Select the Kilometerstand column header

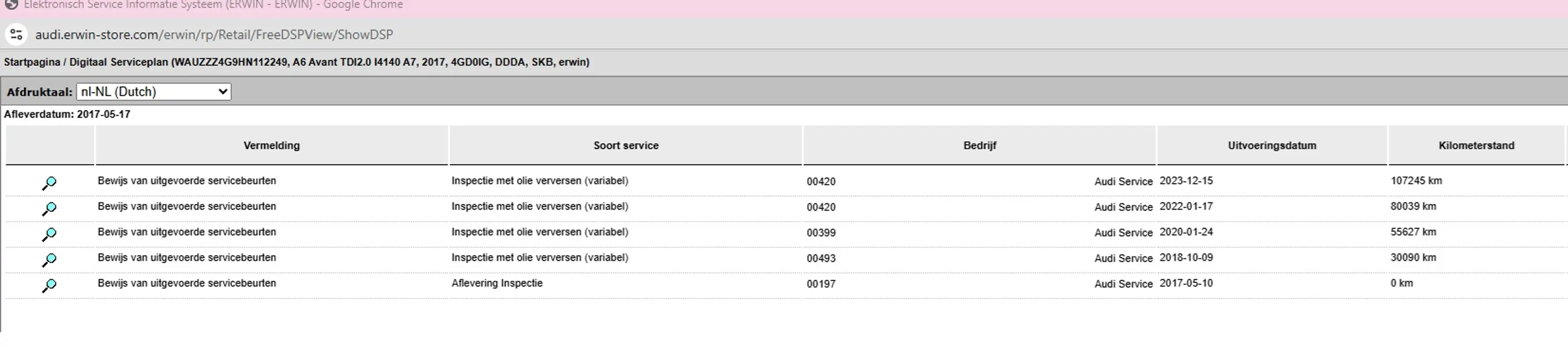pyautogui.click(x=1477, y=145)
